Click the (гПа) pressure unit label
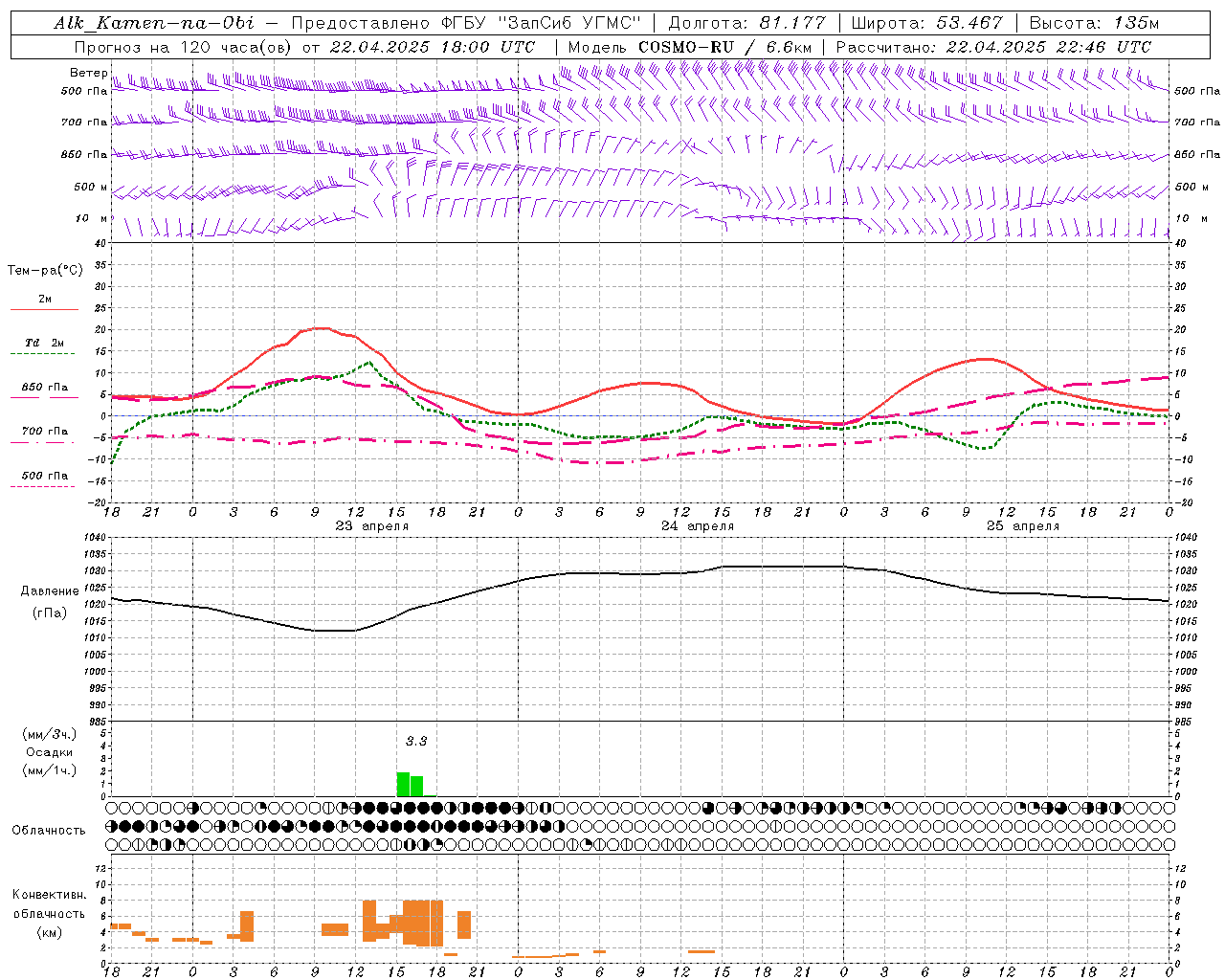Screen dimensions: 1225x980 (50, 613)
